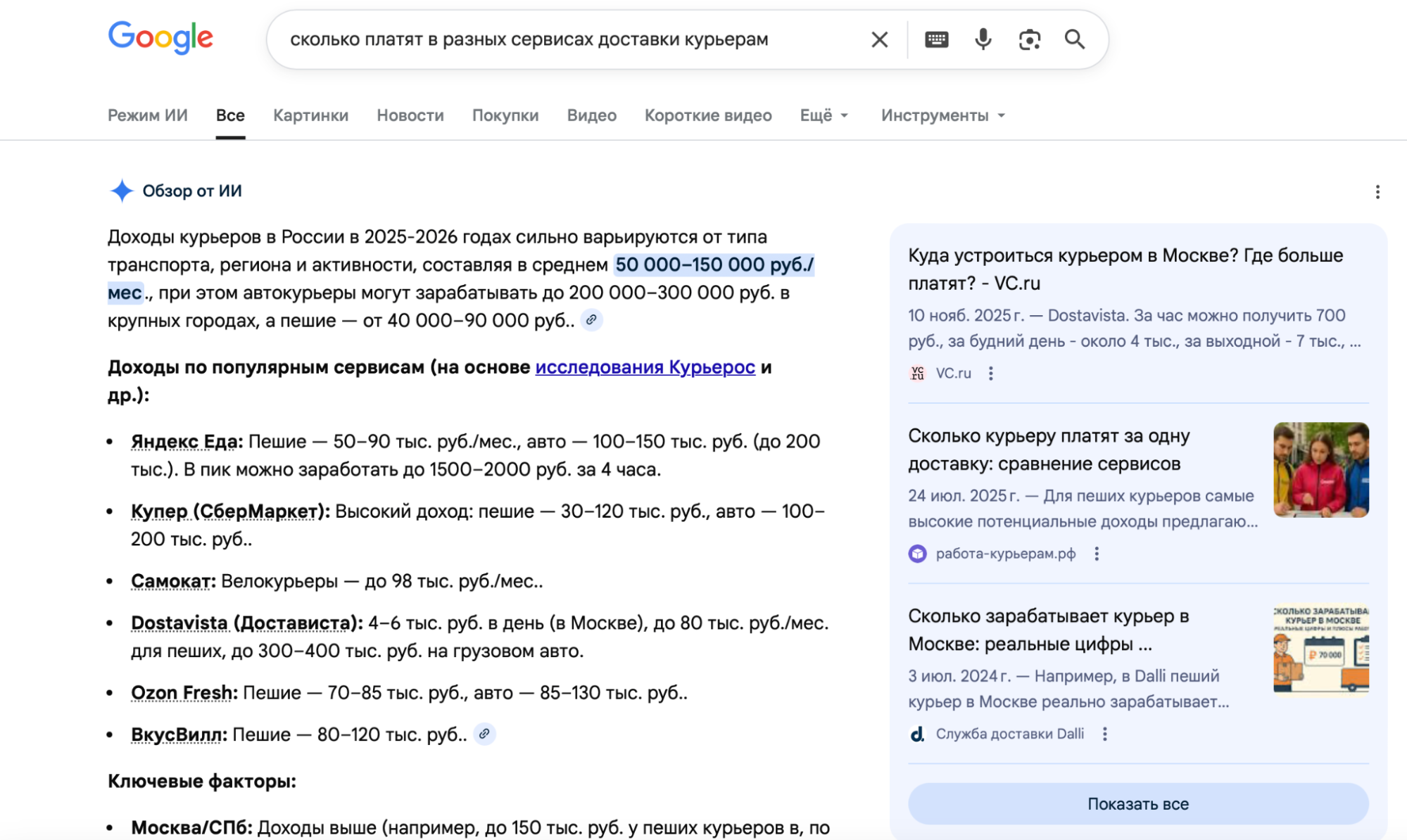The width and height of the screenshot is (1407, 840).
Task: Open thumbnail of couriers in colored jackets
Action: point(1320,469)
